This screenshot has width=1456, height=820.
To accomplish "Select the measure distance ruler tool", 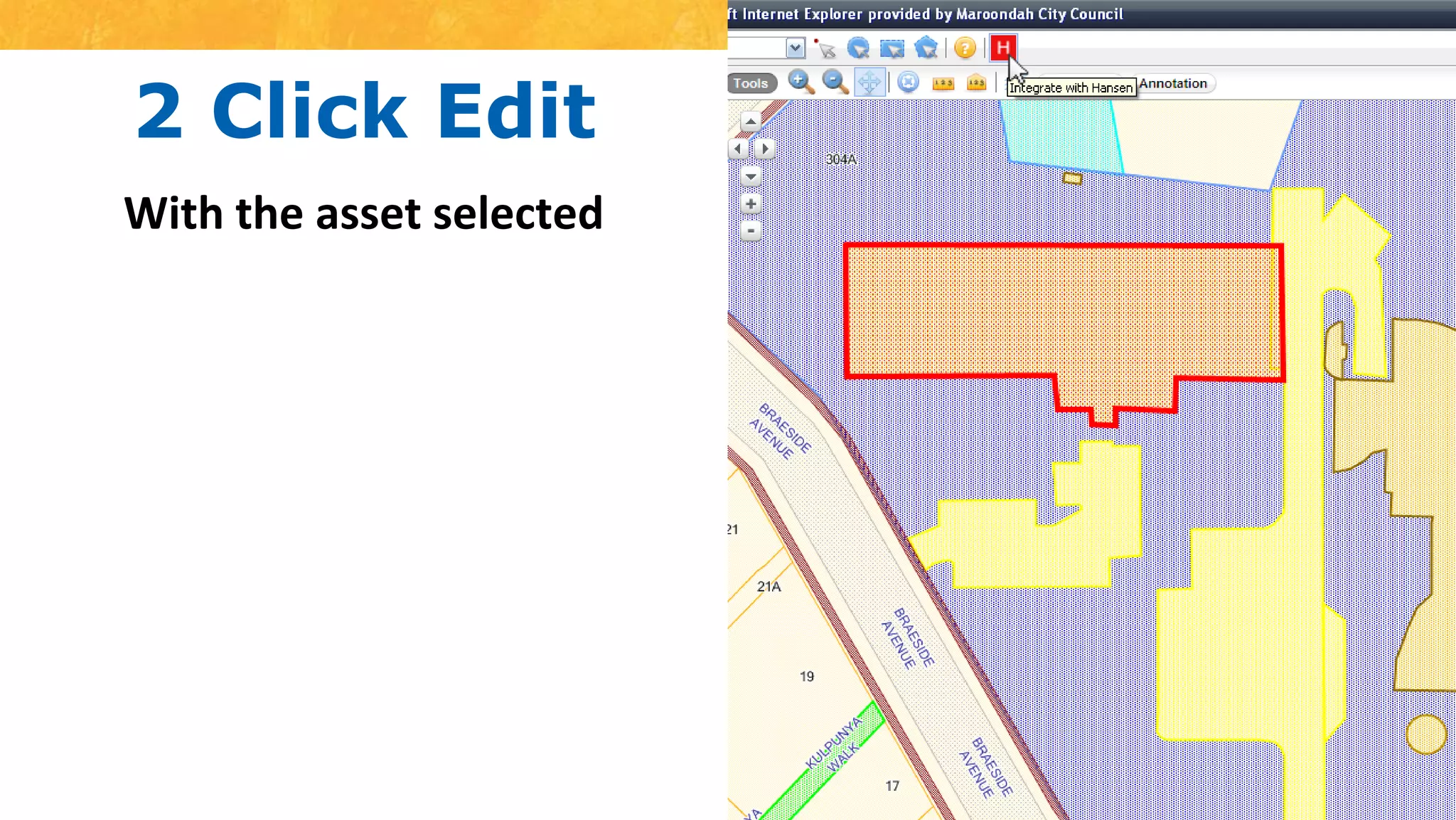I will [943, 84].
